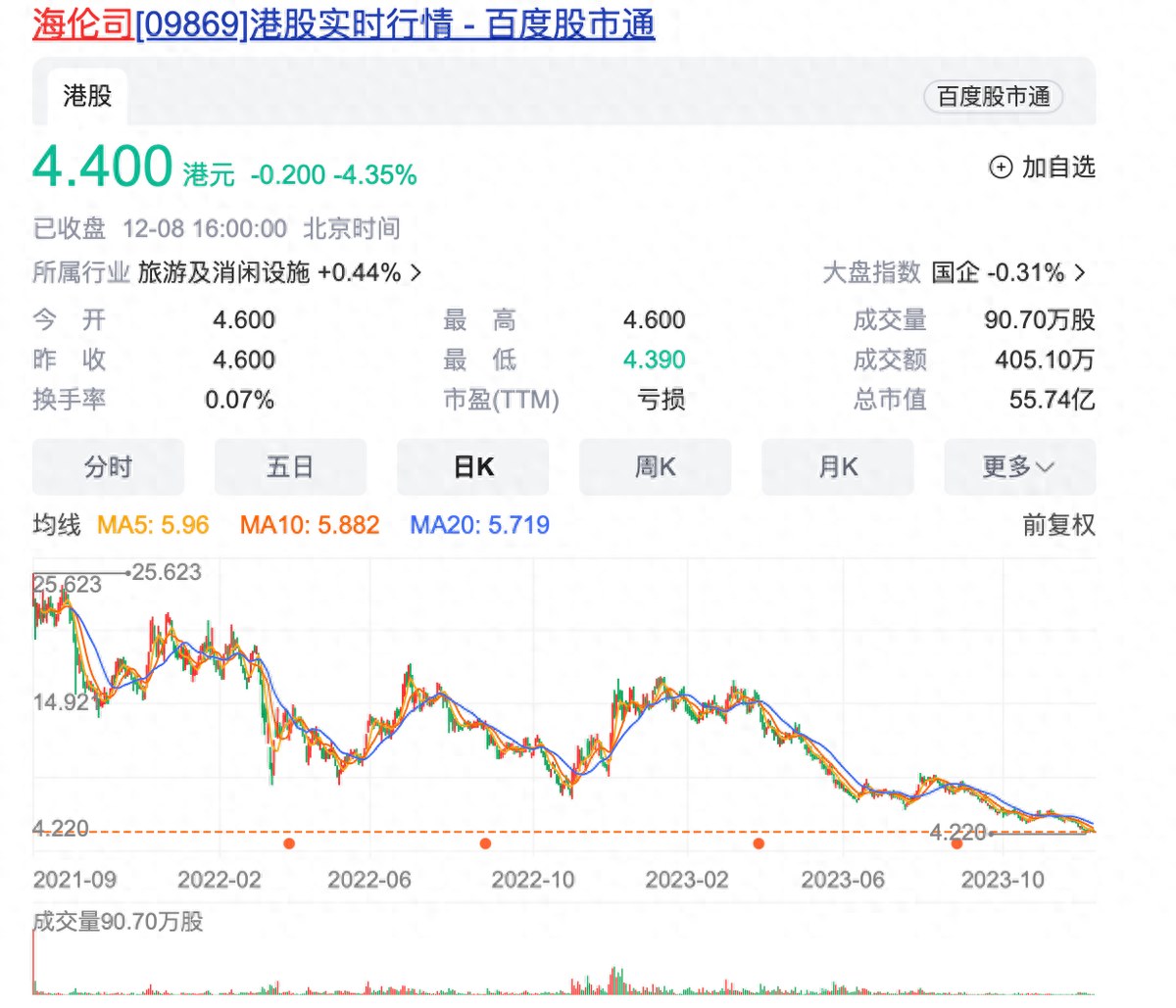Select the 港股 tab

tap(87, 96)
